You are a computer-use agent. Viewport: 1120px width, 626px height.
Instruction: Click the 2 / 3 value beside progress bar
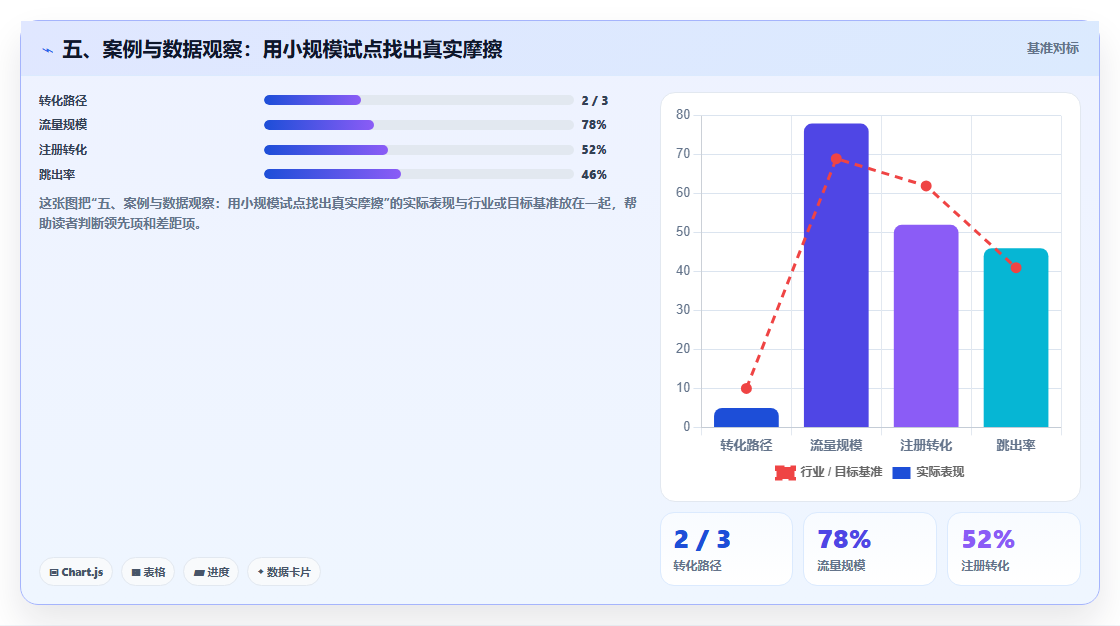click(594, 101)
